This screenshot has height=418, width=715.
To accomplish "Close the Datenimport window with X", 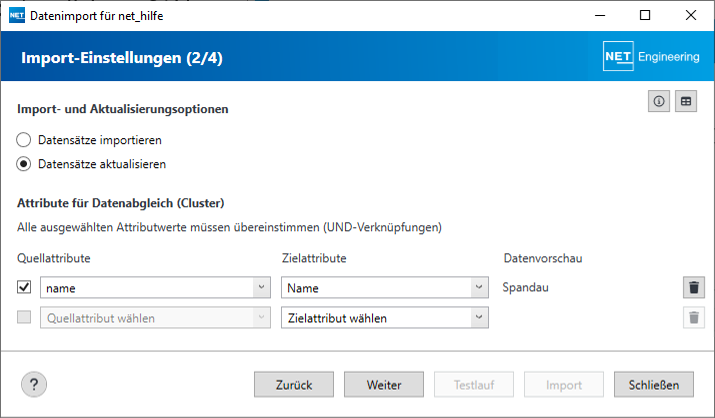I will click(690, 15).
